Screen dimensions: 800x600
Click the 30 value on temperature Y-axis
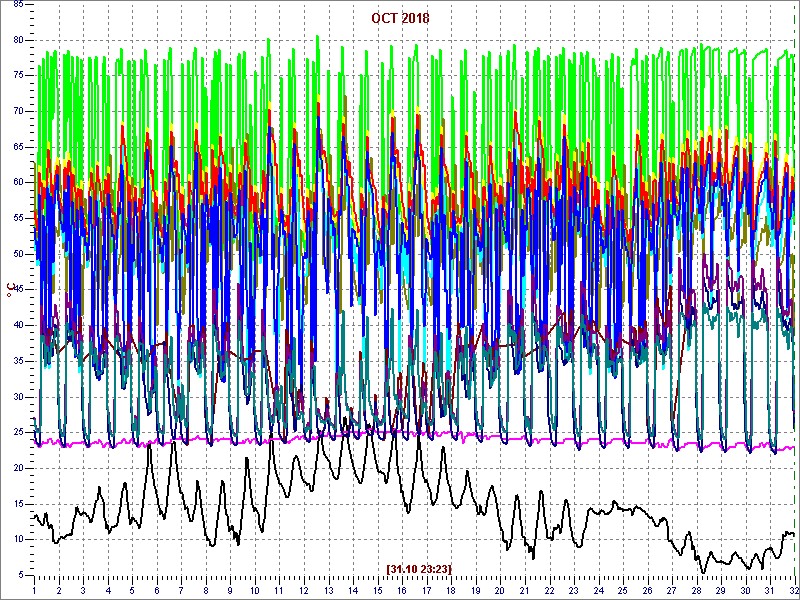(x=18, y=397)
